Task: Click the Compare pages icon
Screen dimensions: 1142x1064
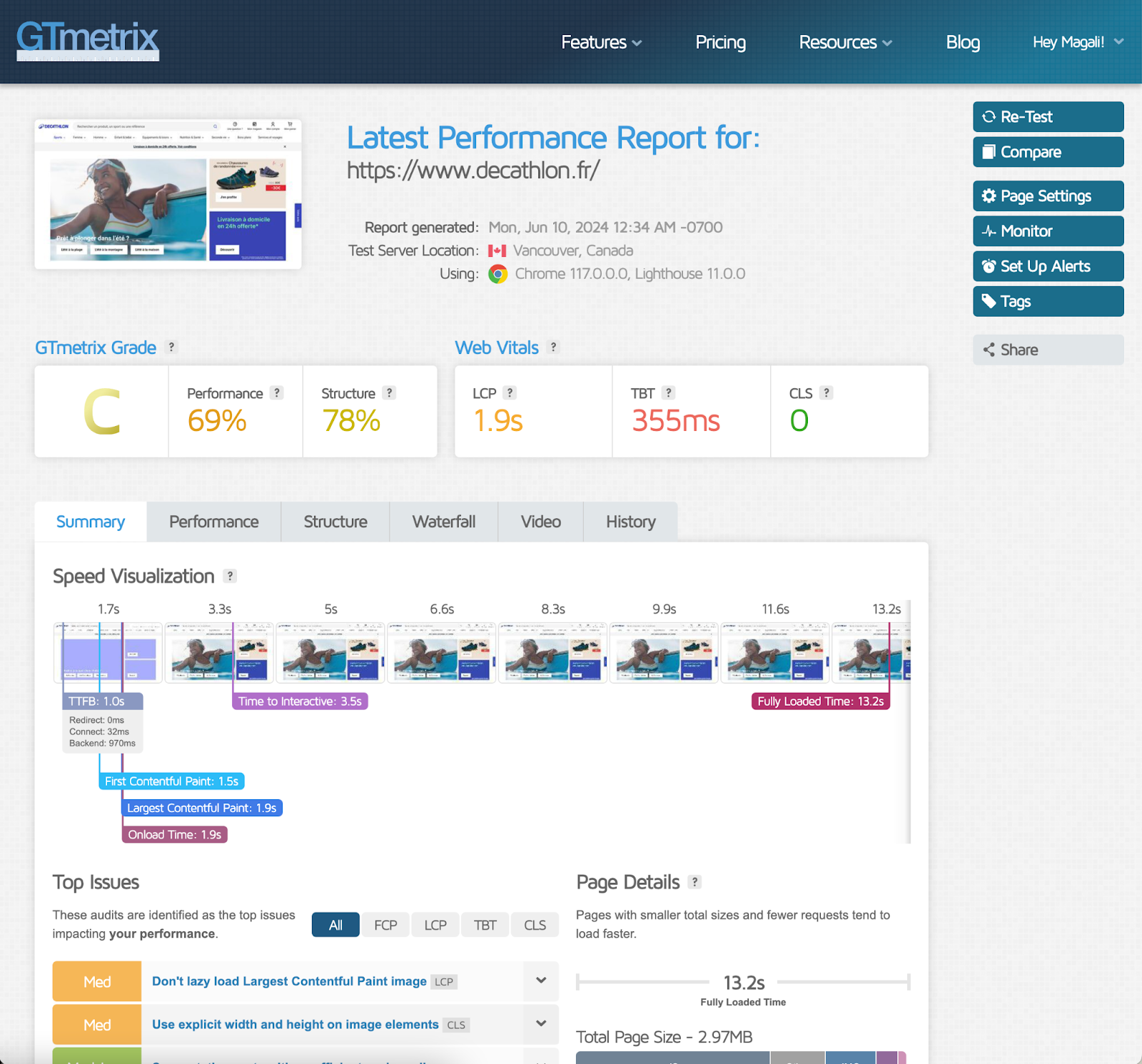Action: (989, 152)
